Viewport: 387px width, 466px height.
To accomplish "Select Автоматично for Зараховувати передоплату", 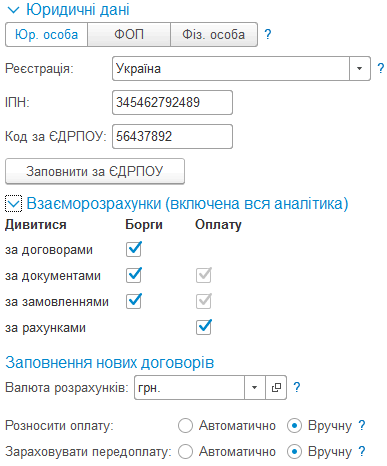I will pos(185,452).
